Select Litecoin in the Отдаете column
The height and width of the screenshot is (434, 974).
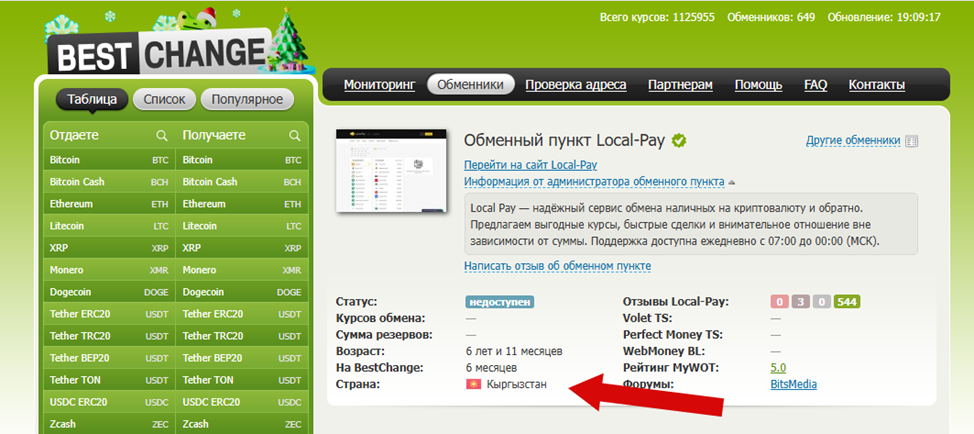tap(109, 226)
